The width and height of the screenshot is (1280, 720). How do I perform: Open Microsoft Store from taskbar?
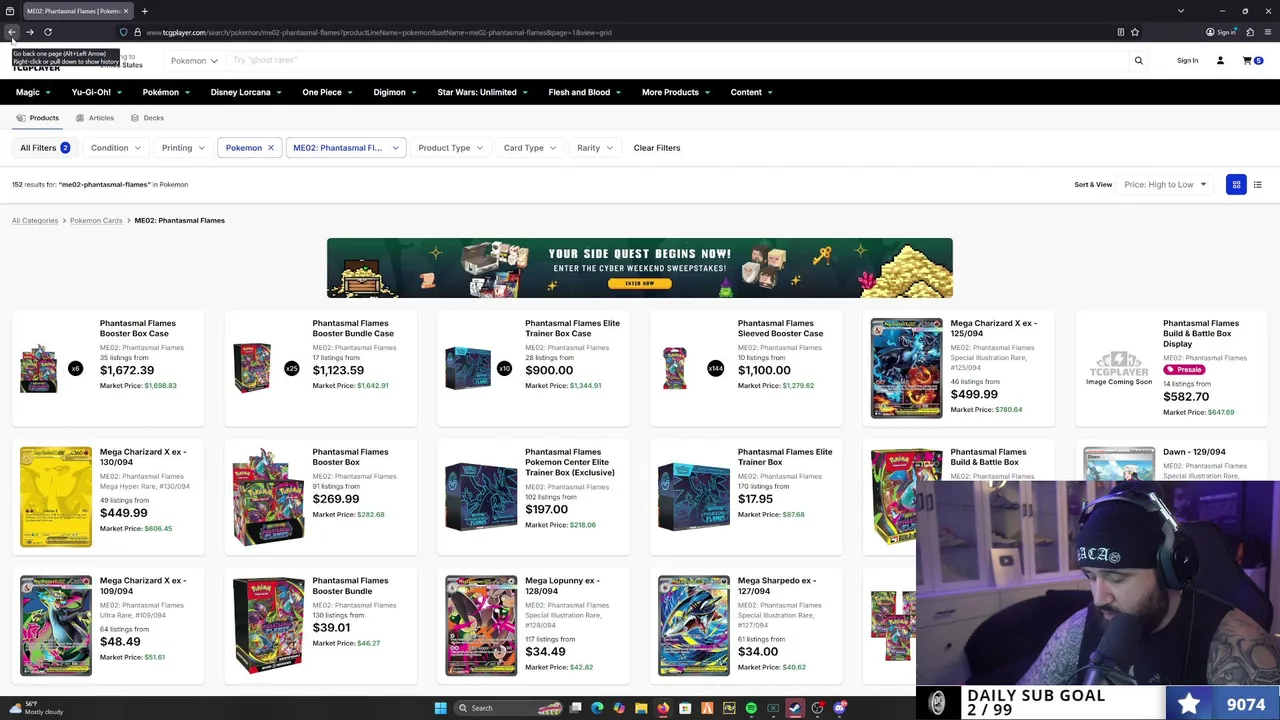point(685,708)
